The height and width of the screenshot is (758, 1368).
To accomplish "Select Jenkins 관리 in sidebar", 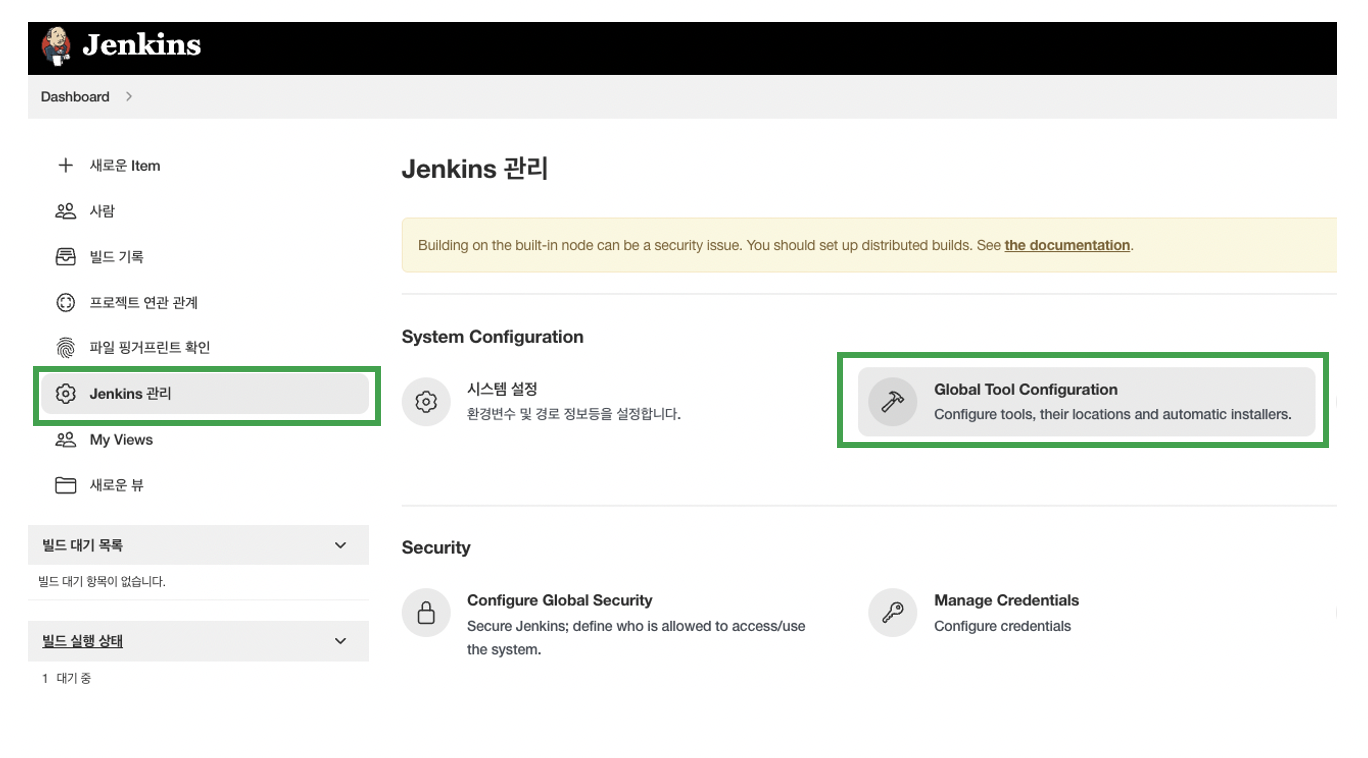I will [x=204, y=394].
